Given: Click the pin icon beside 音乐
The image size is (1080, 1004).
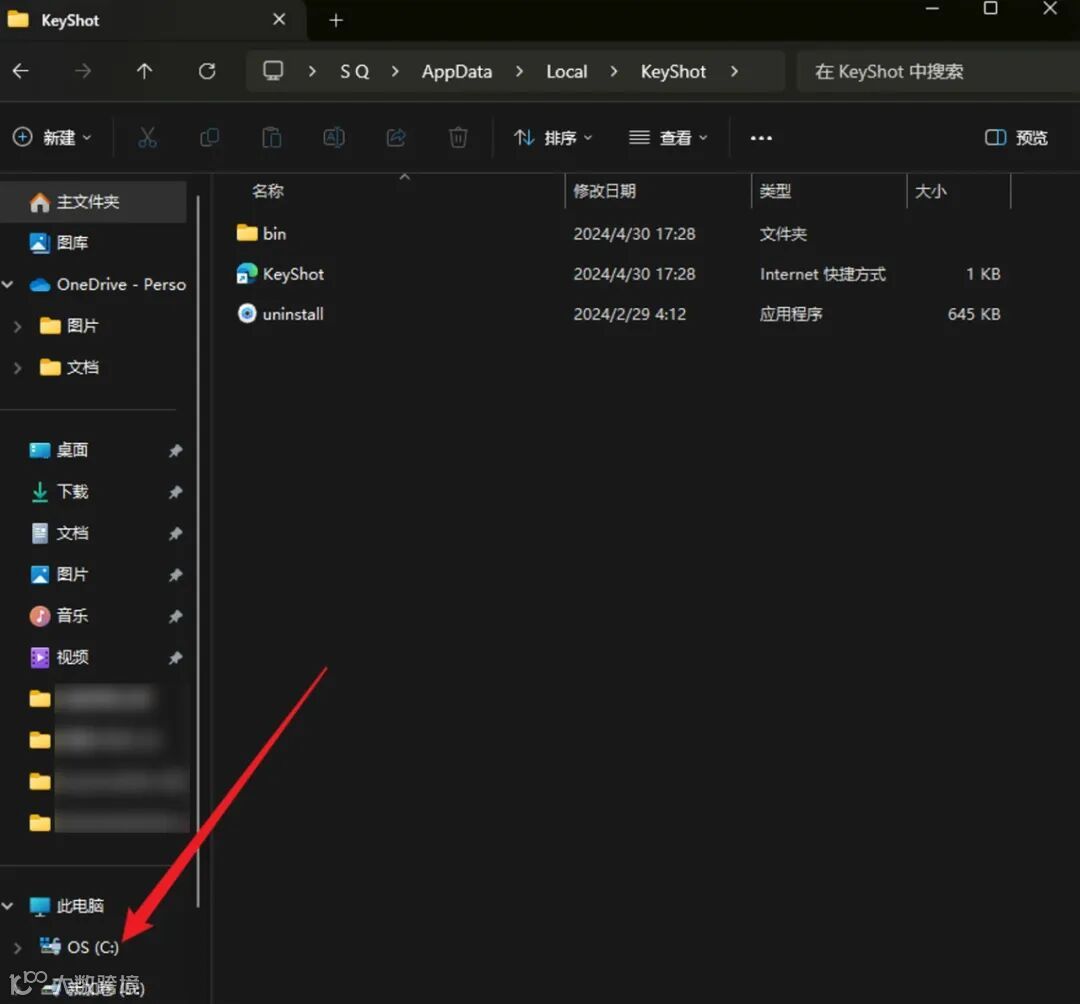Looking at the screenshot, I should [x=176, y=616].
